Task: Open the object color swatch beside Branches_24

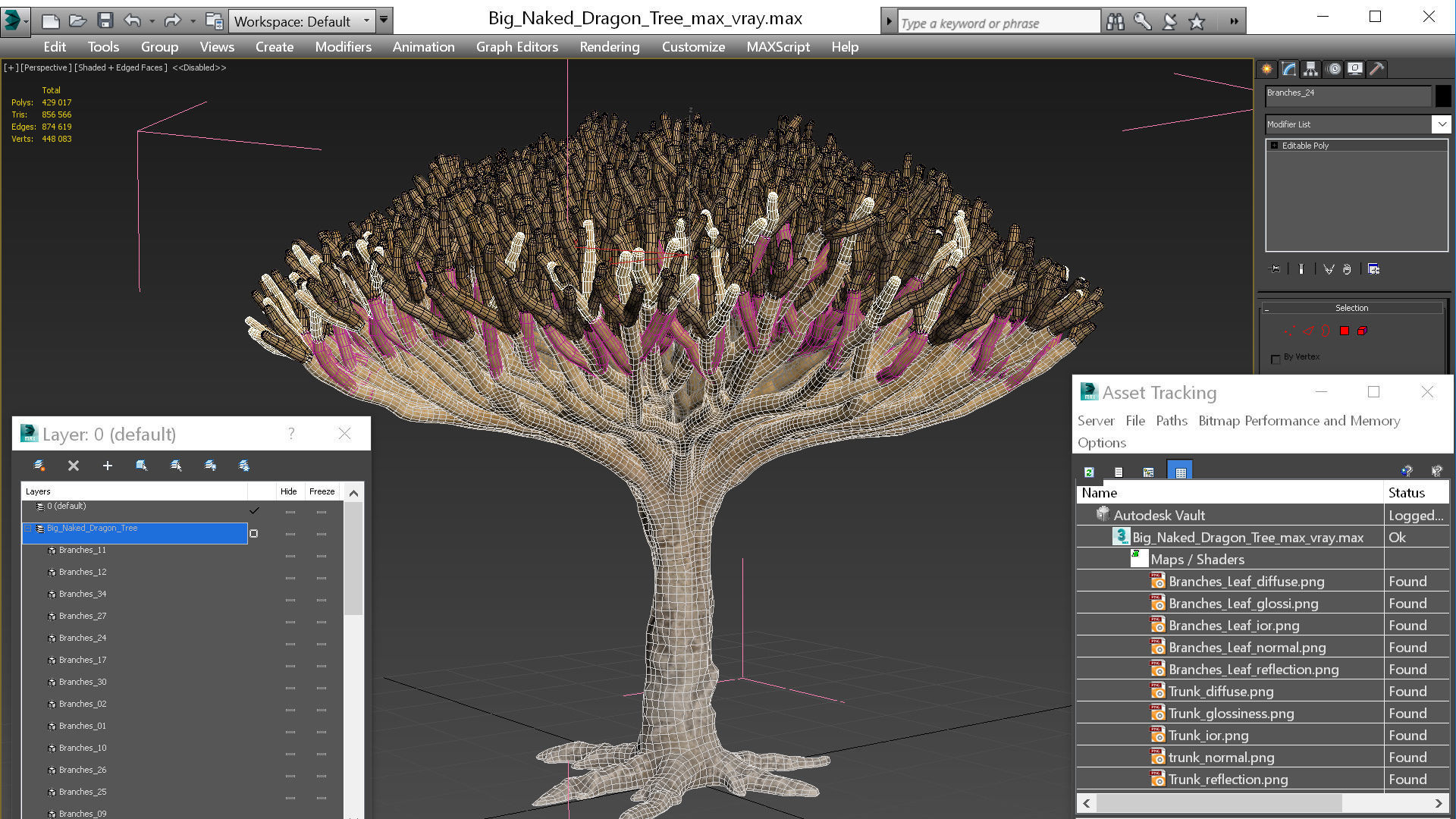Action: [x=1444, y=96]
